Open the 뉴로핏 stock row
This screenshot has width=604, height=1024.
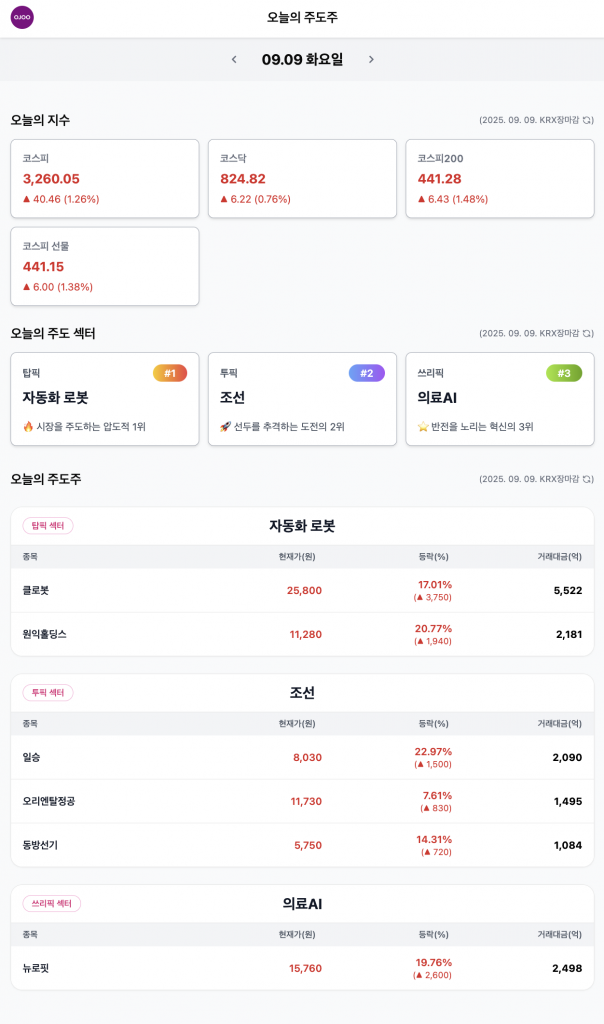click(302, 968)
